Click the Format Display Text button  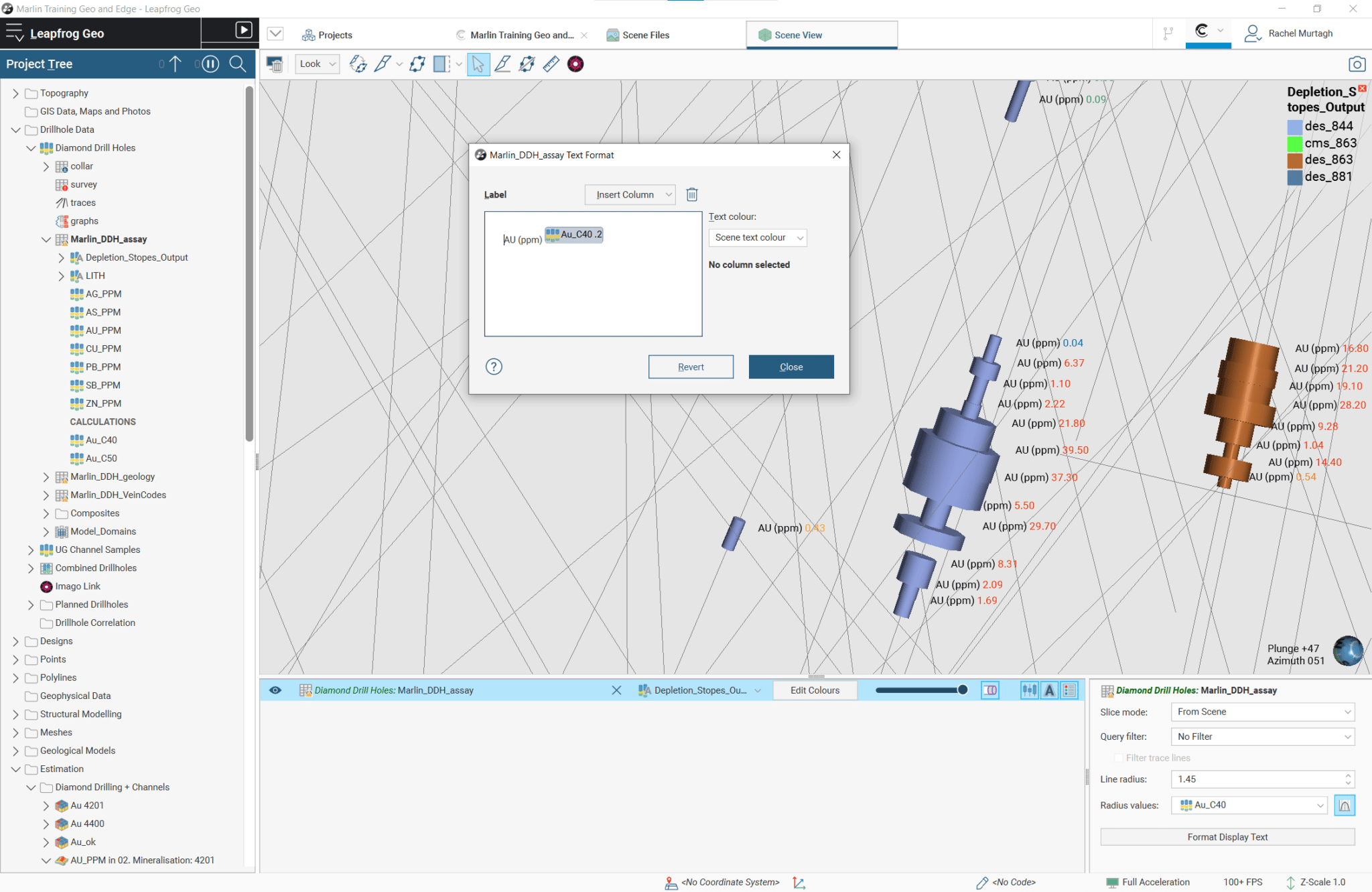tap(1227, 837)
